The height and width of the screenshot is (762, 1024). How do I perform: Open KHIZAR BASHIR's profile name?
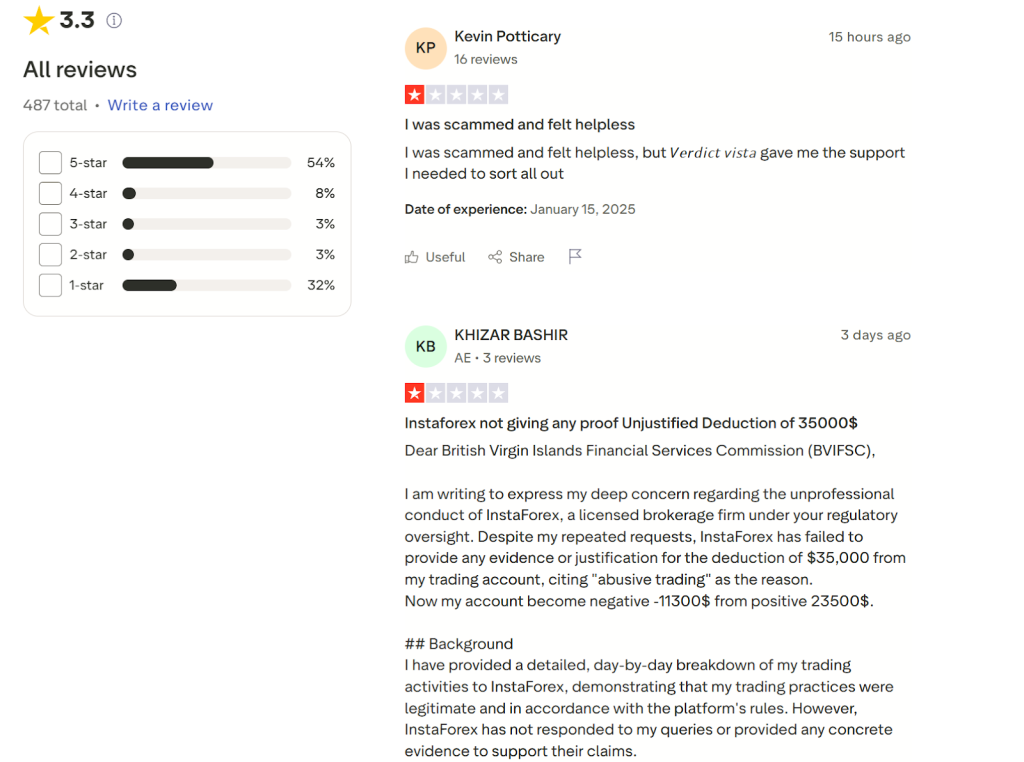coord(511,335)
